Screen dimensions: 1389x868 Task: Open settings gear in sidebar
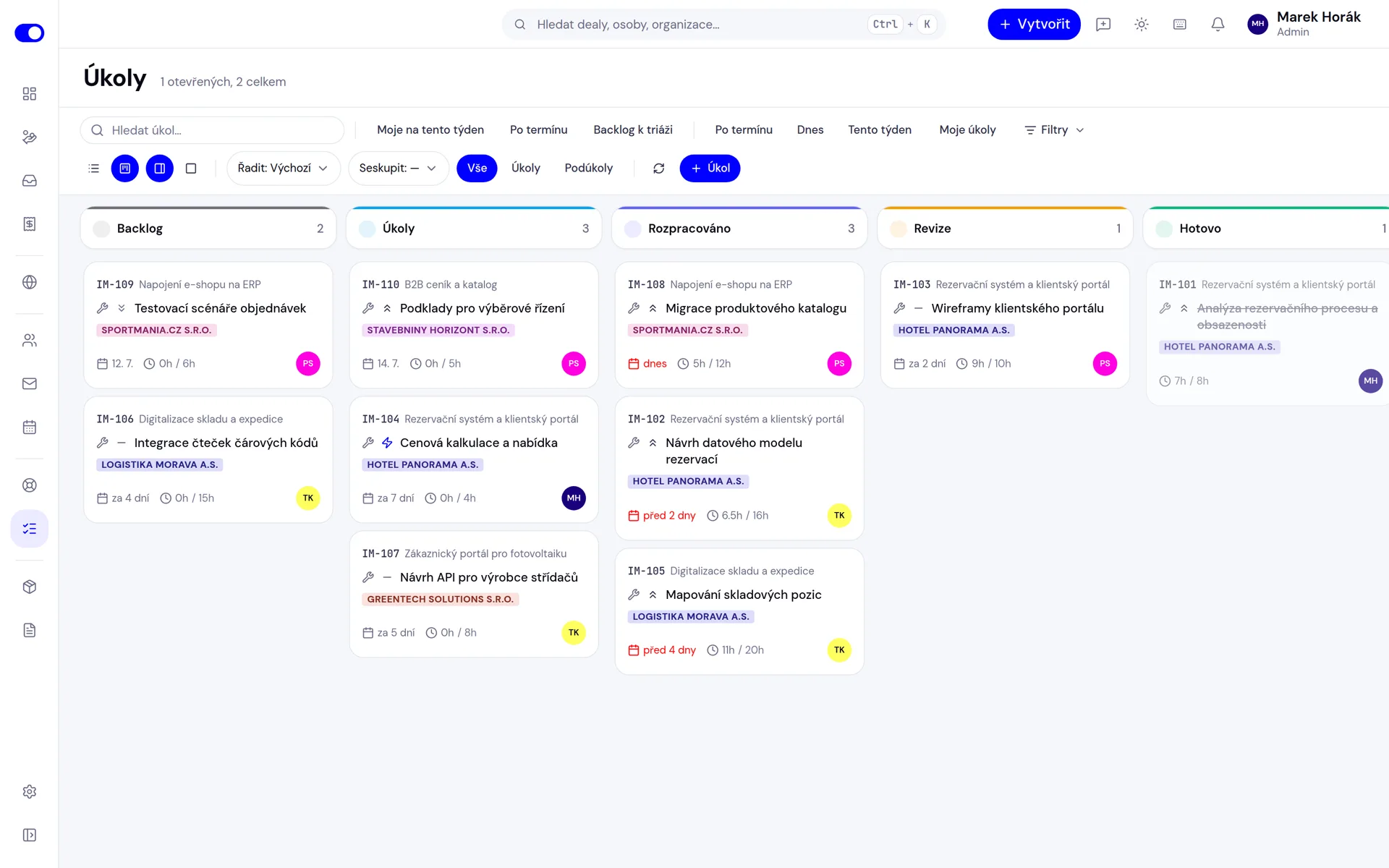point(29,791)
